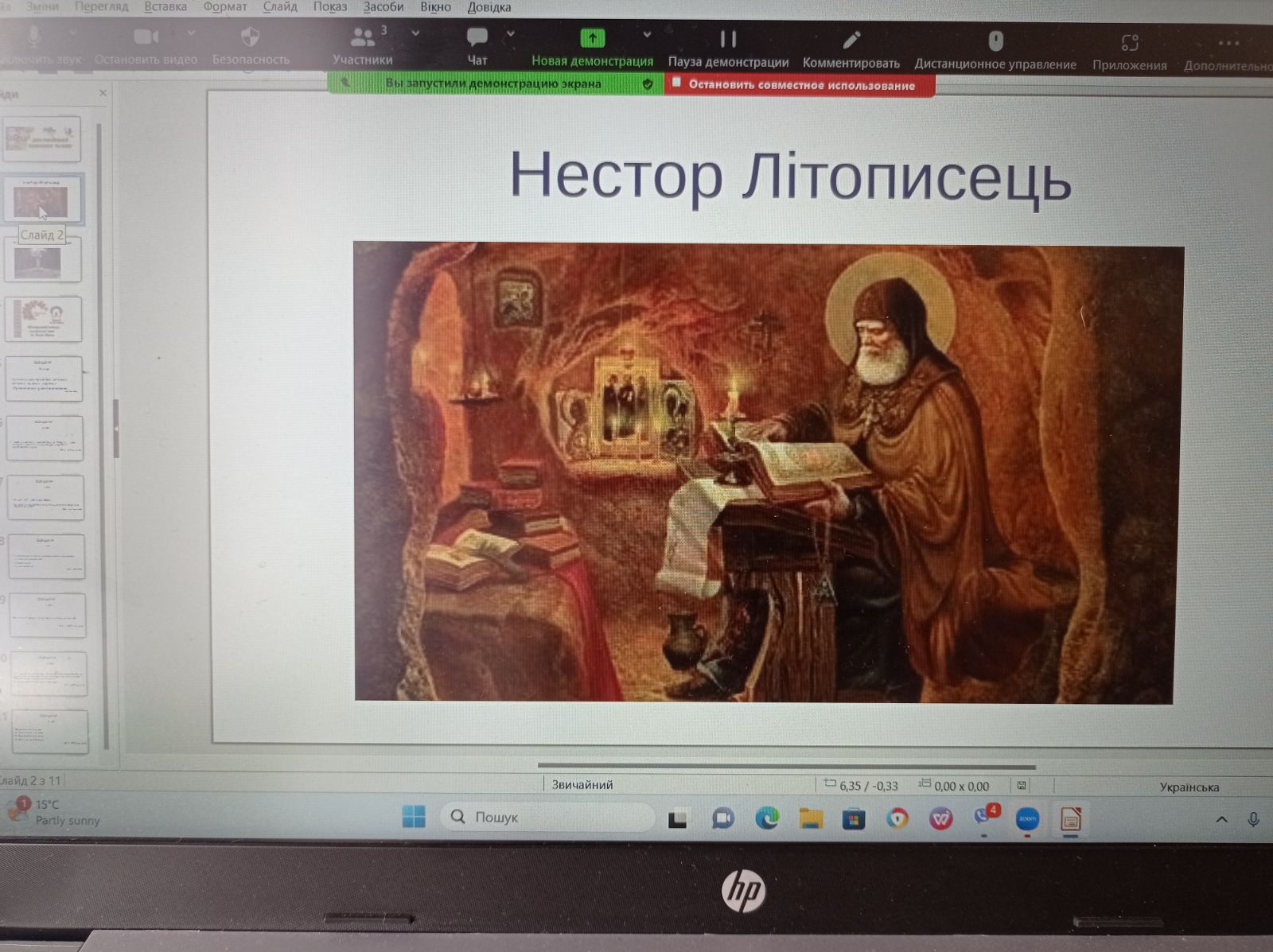Open the Вікно menu

pyautogui.click(x=435, y=6)
